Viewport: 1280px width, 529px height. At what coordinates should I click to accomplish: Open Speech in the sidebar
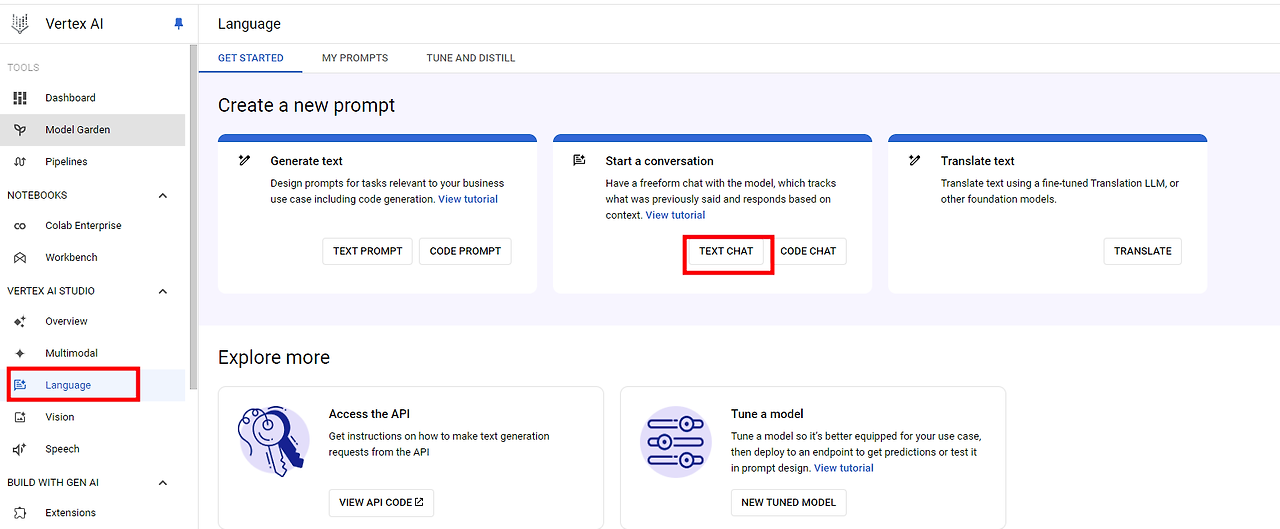click(92, 449)
